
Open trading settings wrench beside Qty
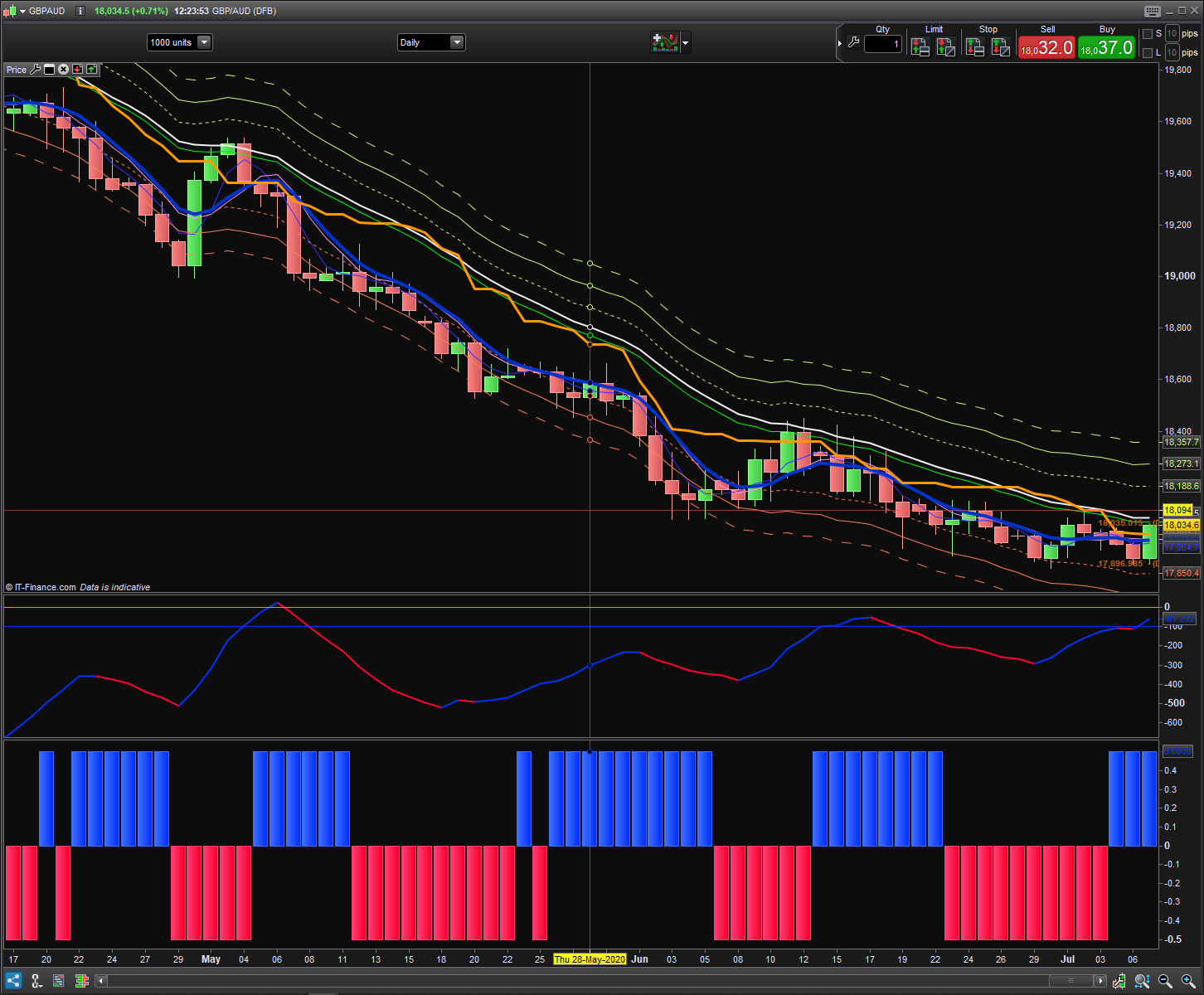tap(853, 42)
